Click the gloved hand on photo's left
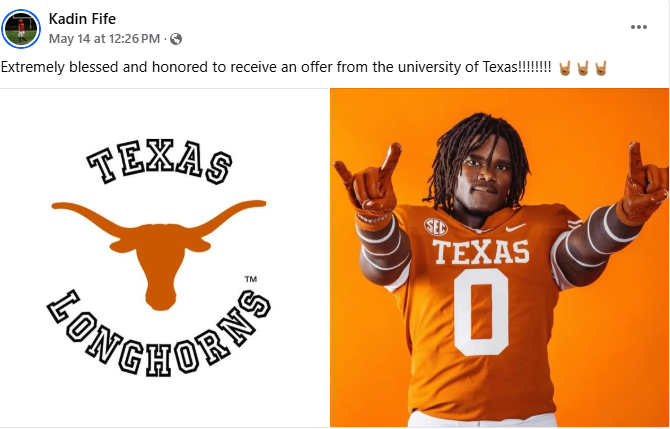The height and width of the screenshot is (429, 670). pos(370,181)
